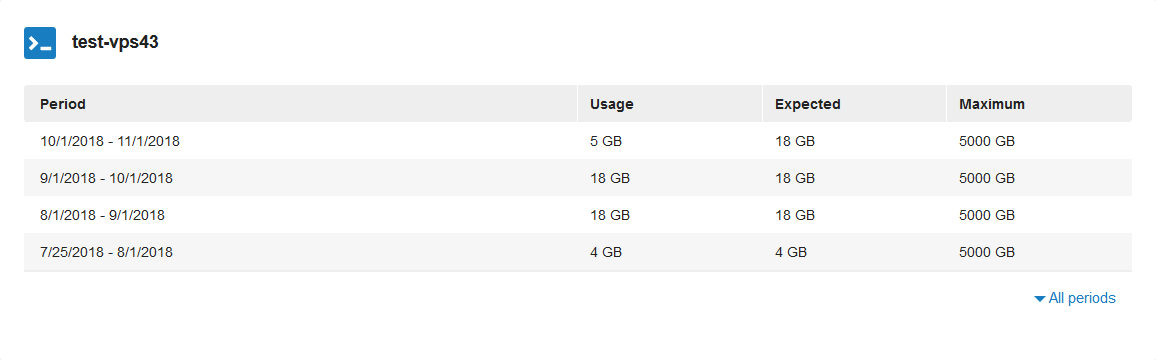Click the 5000 GB maximum in last row
1156x360 pixels.
[x=987, y=252]
